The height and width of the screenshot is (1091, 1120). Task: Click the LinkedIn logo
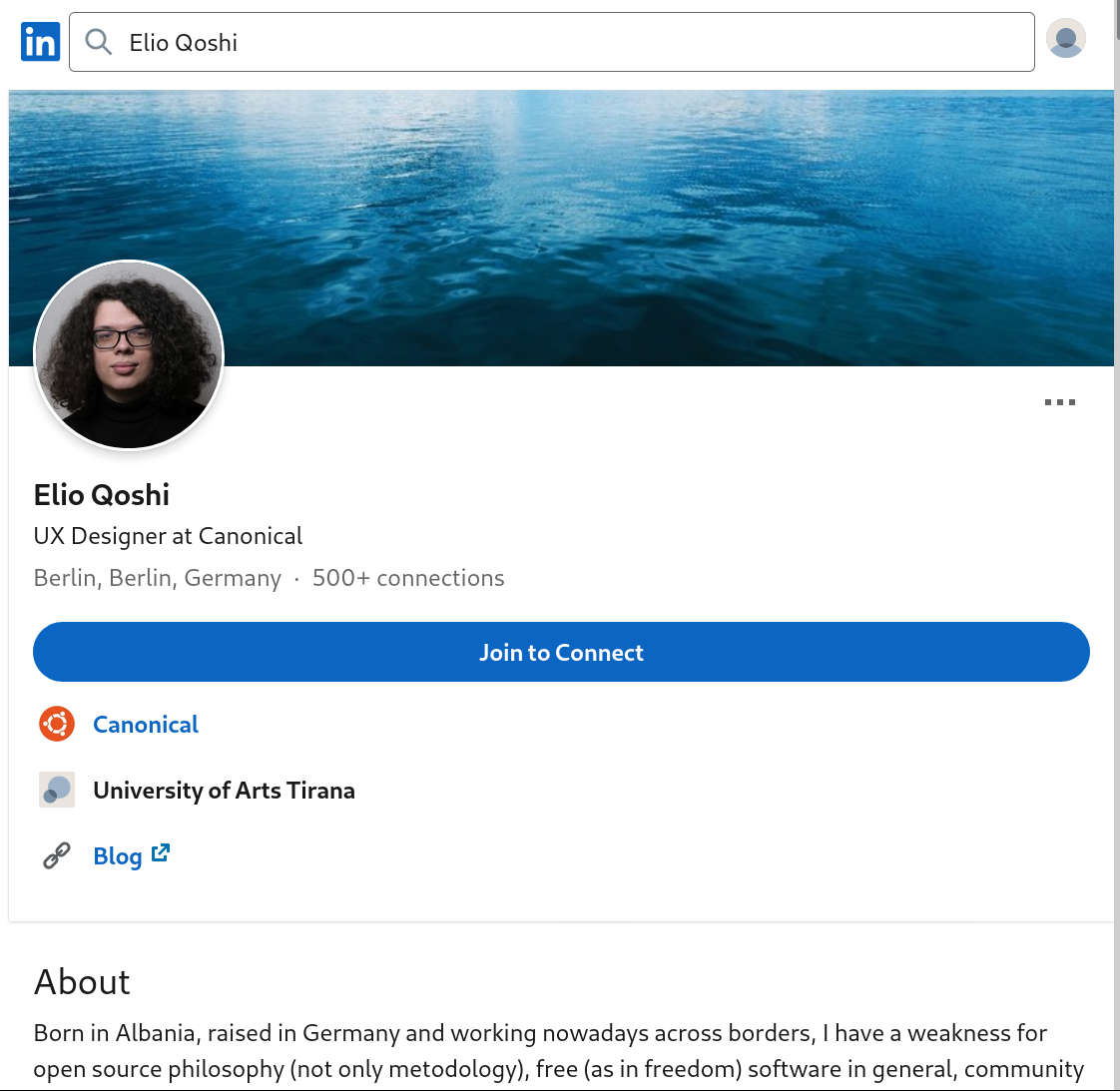pos(40,42)
